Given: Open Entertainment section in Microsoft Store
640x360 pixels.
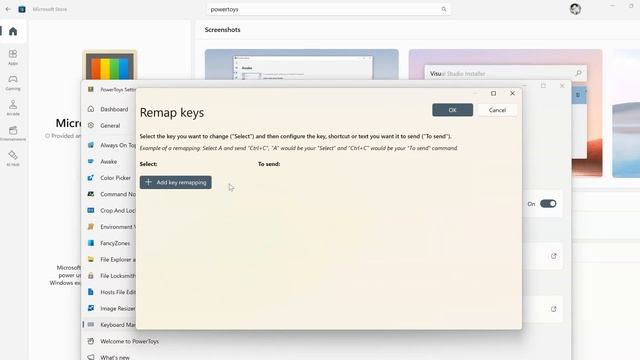Looking at the screenshot, I should (13, 133).
